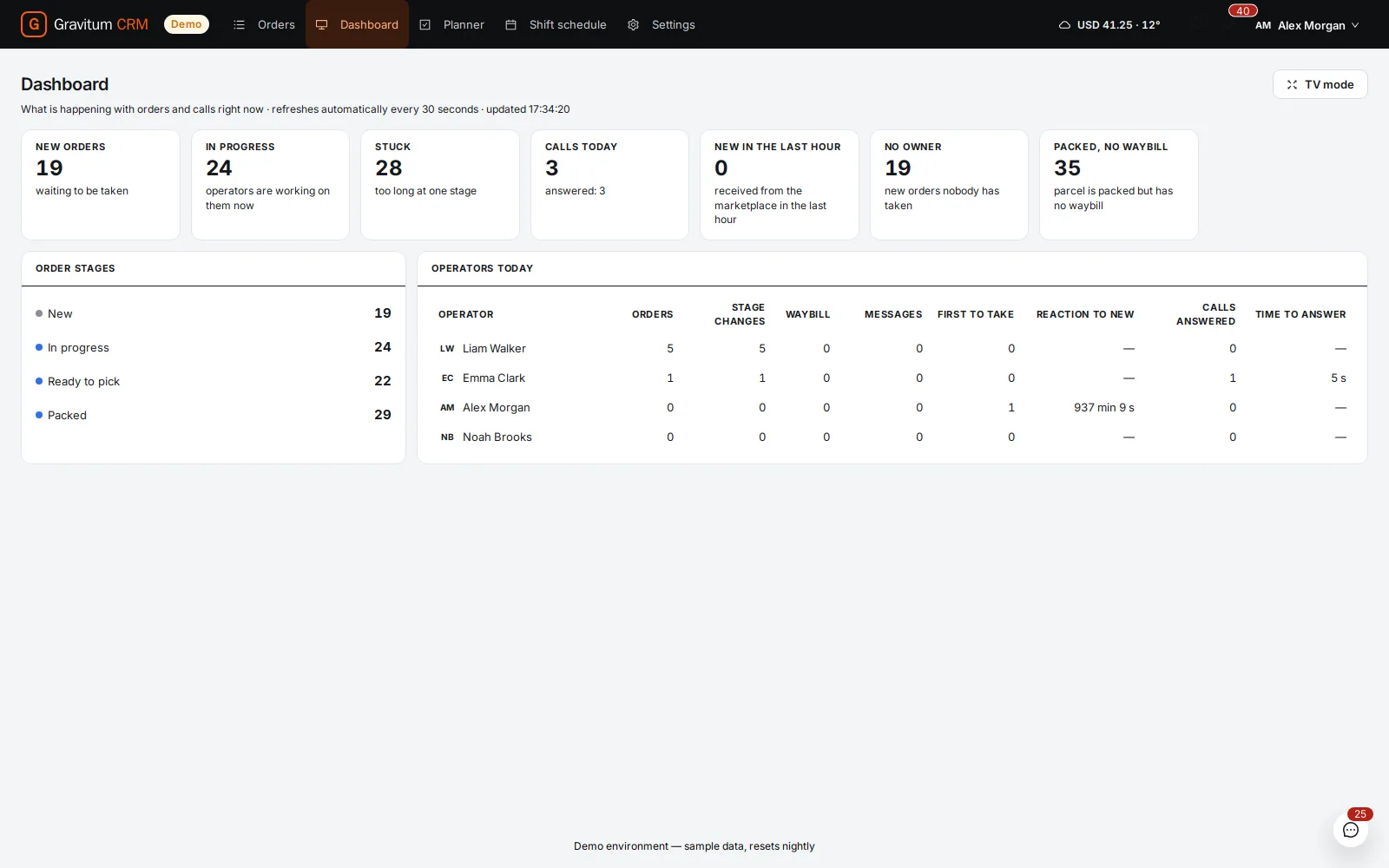Select the Dashboard tab in navigation
Image resolution: width=1389 pixels, height=868 pixels.
tap(357, 24)
